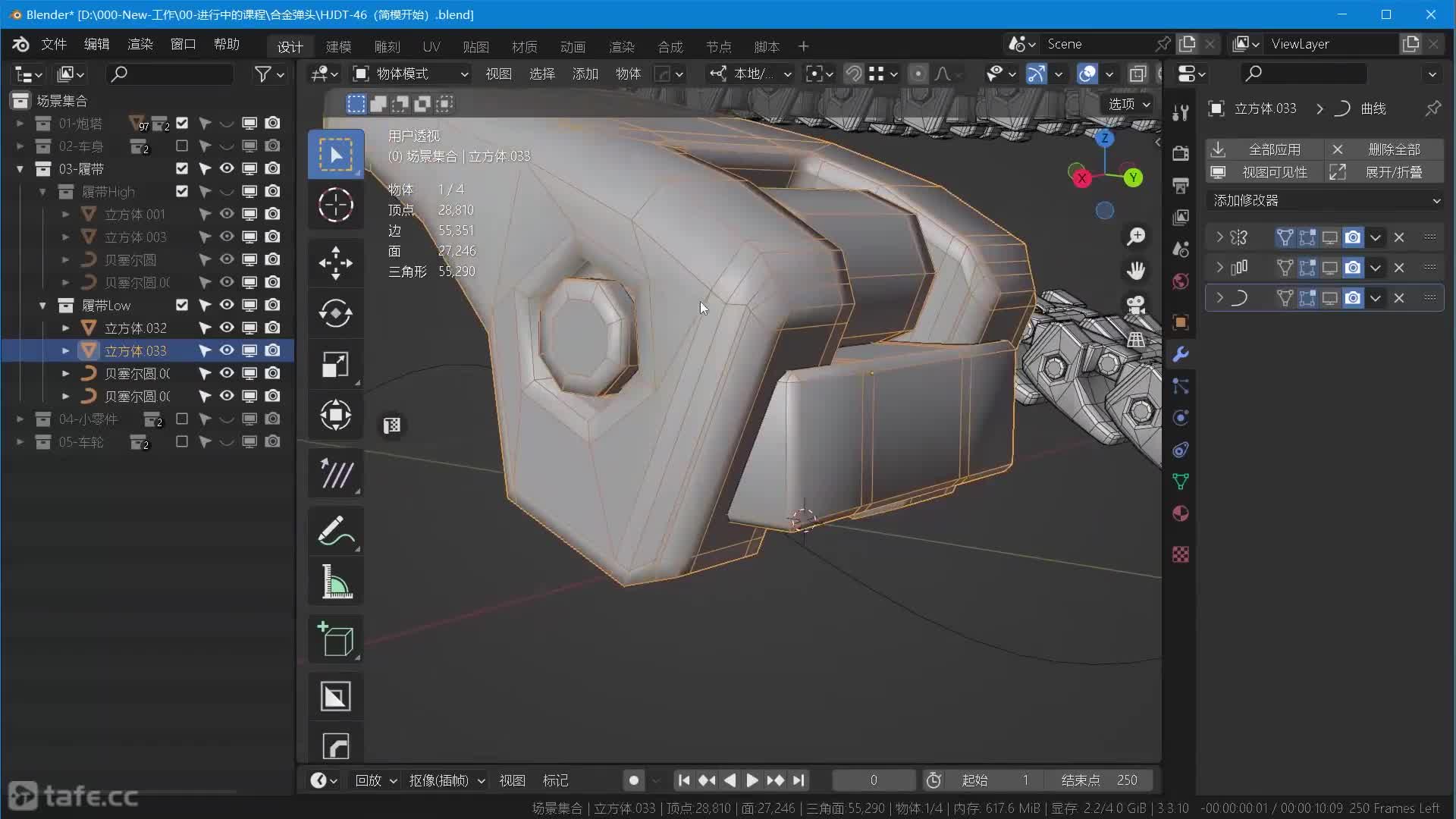Open the 编辑 menu

point(96,44)
